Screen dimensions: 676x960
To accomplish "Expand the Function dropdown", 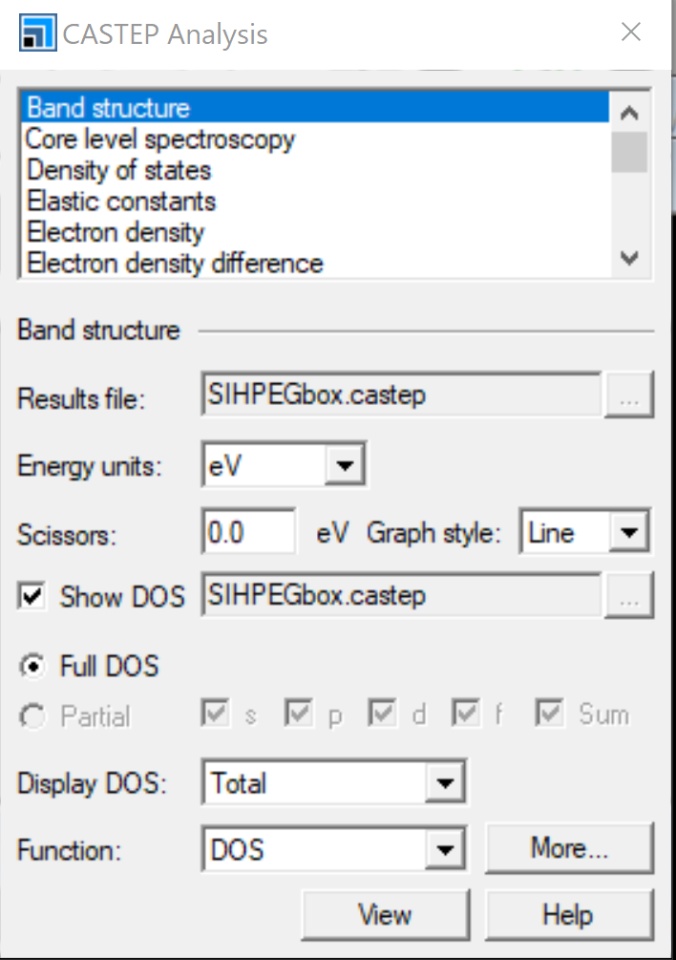I will click(445, 850).
